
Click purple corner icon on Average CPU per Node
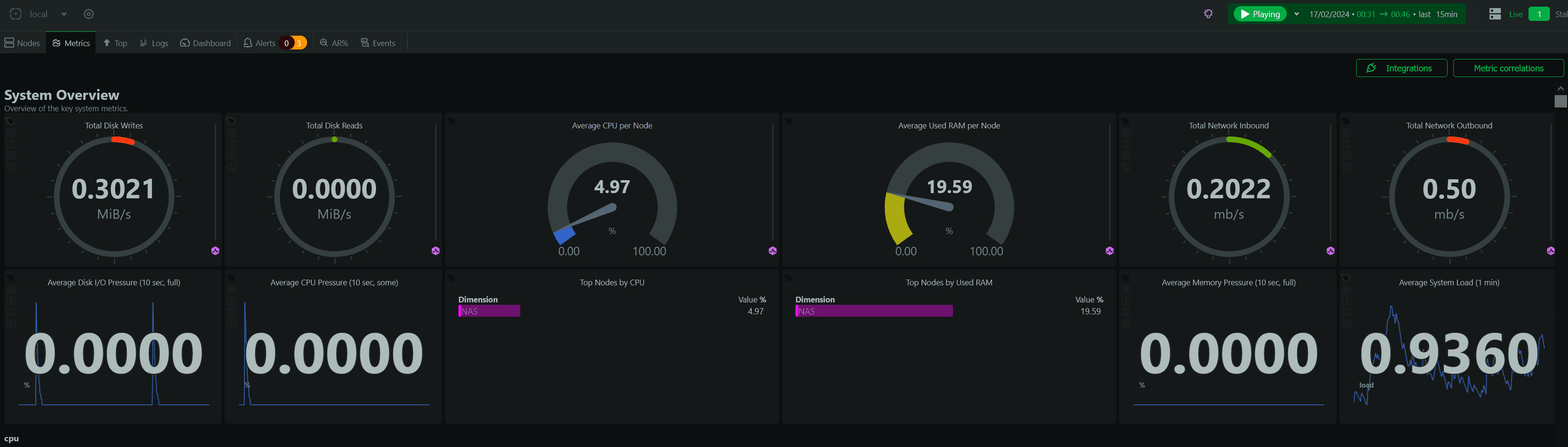click(x=773, y=251)
